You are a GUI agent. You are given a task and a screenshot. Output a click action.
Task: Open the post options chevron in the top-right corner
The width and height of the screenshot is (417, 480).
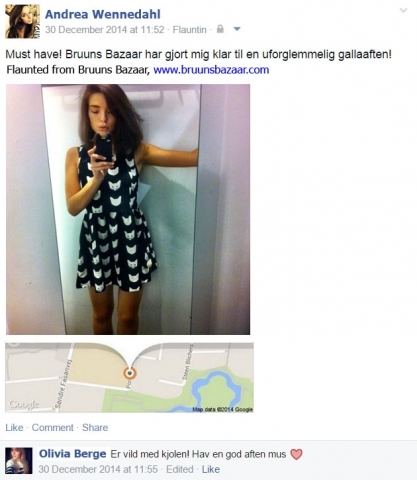tap(403, 10)
